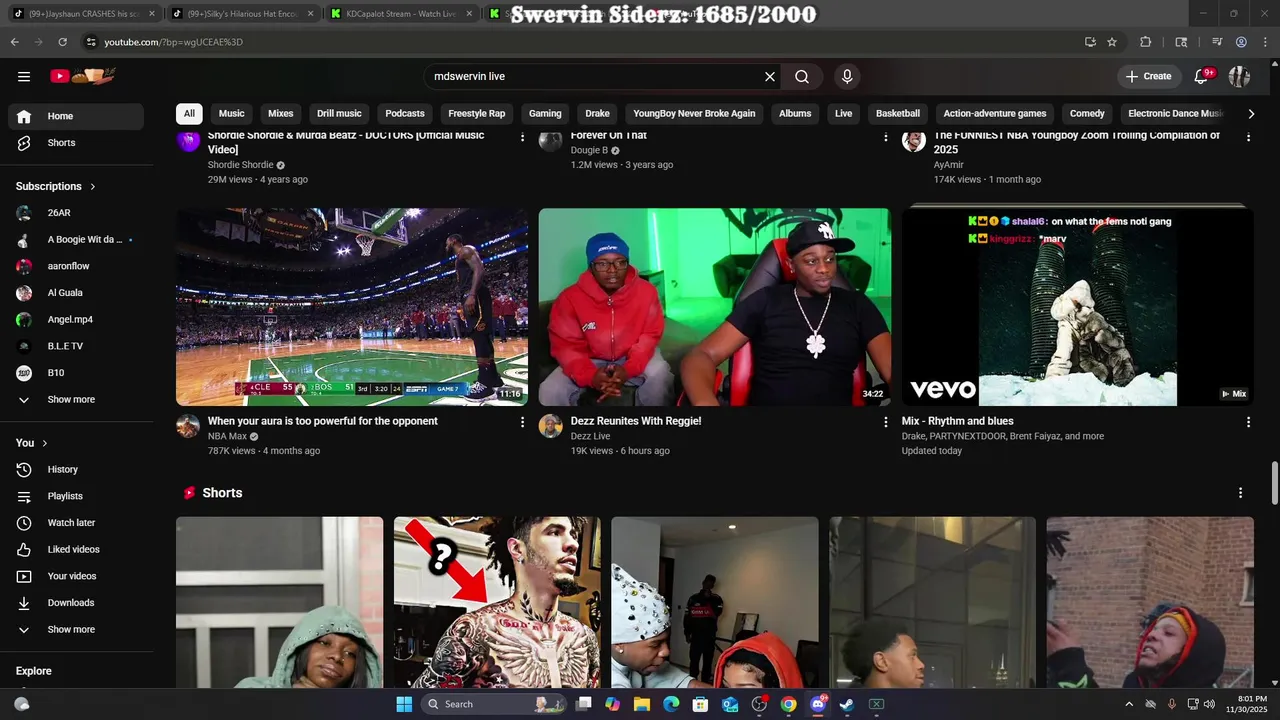1280x720 pixels.
Task: Select the Comedy filter chip
Action: pyautogui.click(x=1087, y=113)
